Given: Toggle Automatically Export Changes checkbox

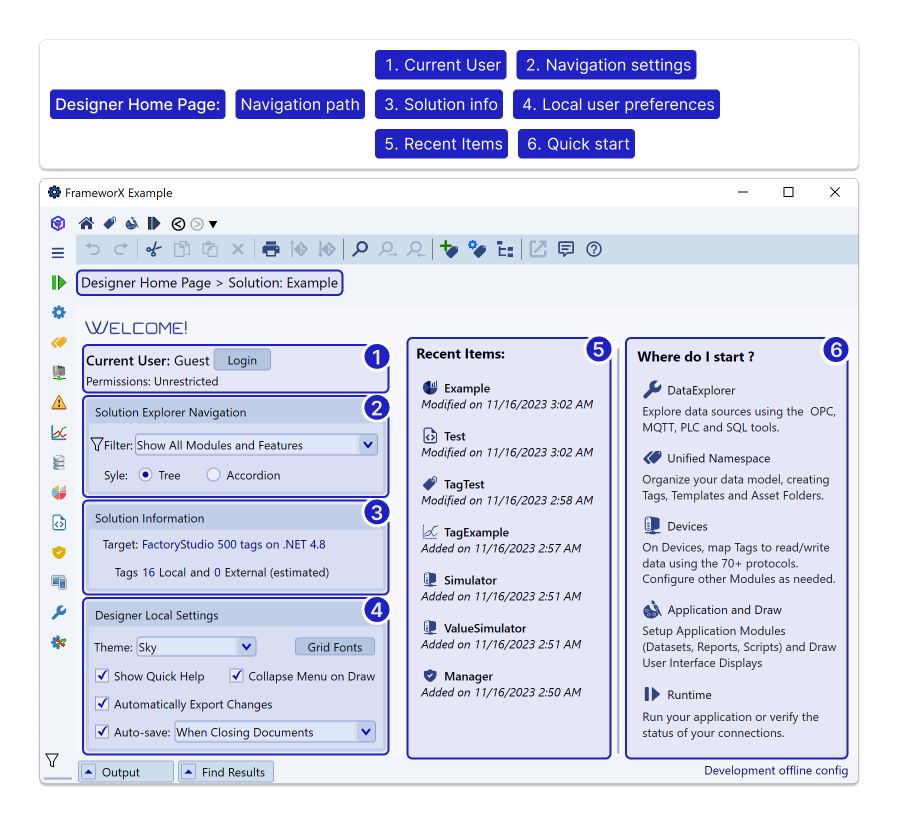Looking at the screenshot, I should 102,704.
